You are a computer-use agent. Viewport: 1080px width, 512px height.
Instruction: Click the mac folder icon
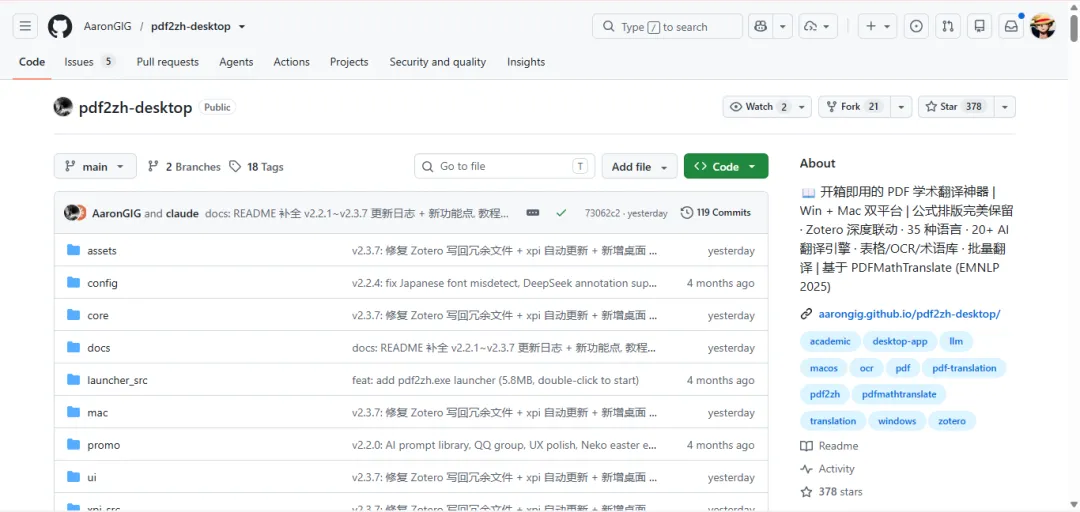coord(74,413)
